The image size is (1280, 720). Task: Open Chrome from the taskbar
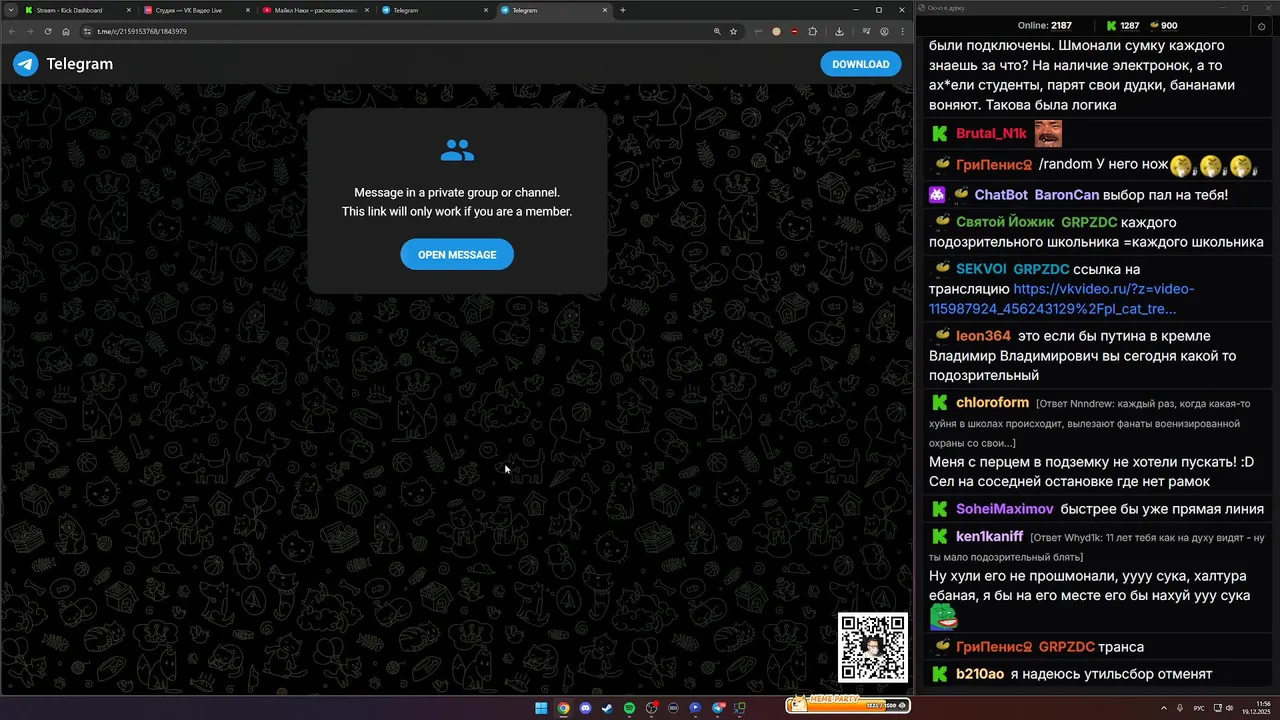(563, 708)
